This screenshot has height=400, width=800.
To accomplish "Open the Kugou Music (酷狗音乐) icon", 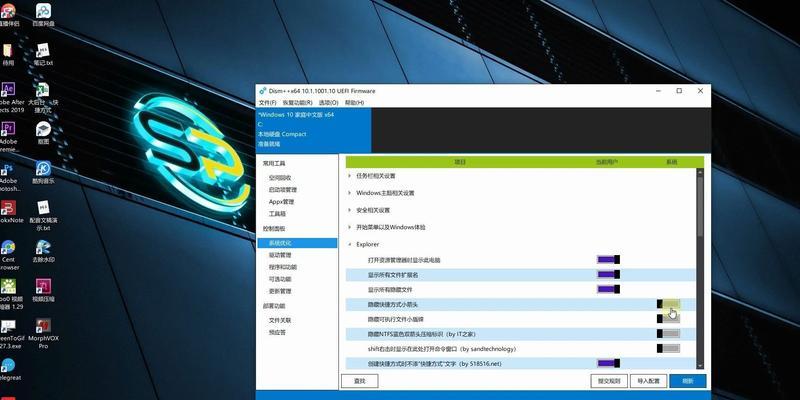I will coord(43,172).
